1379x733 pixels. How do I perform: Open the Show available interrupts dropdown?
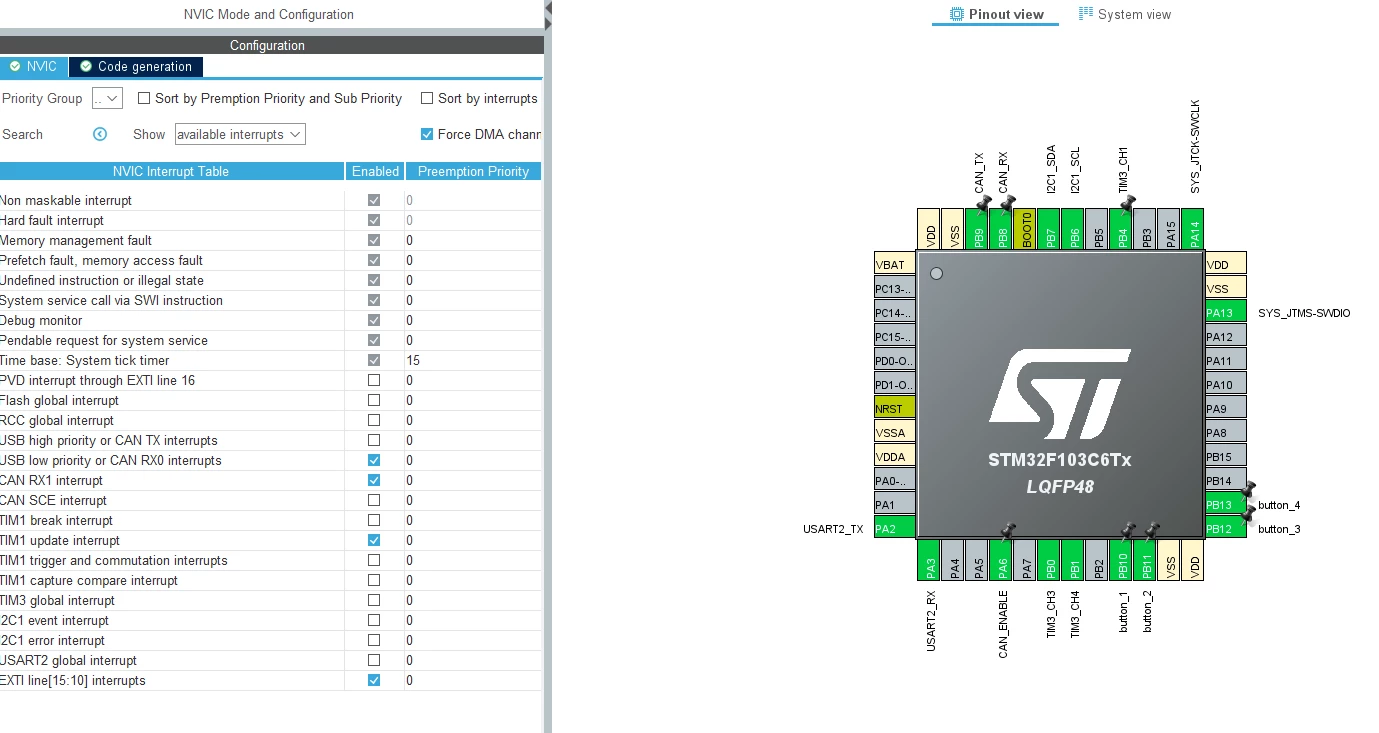(x=240, y=134)
